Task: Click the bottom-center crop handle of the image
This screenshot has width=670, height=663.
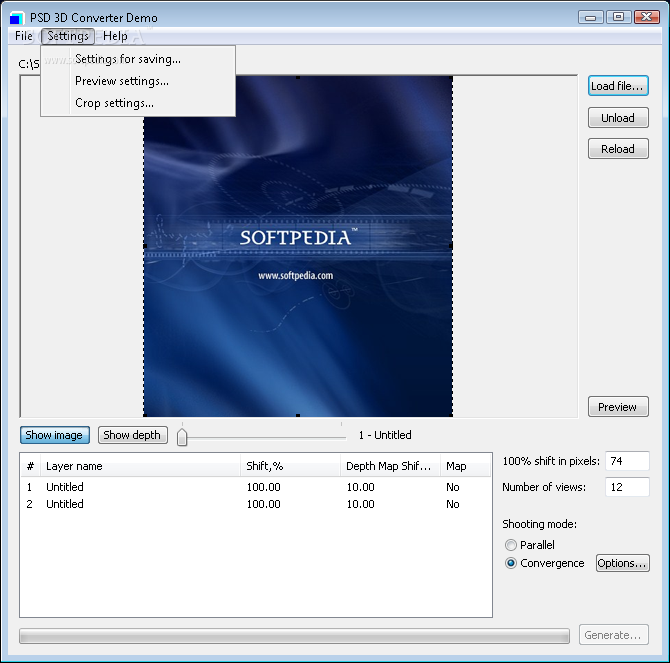Action: (298, 415)
